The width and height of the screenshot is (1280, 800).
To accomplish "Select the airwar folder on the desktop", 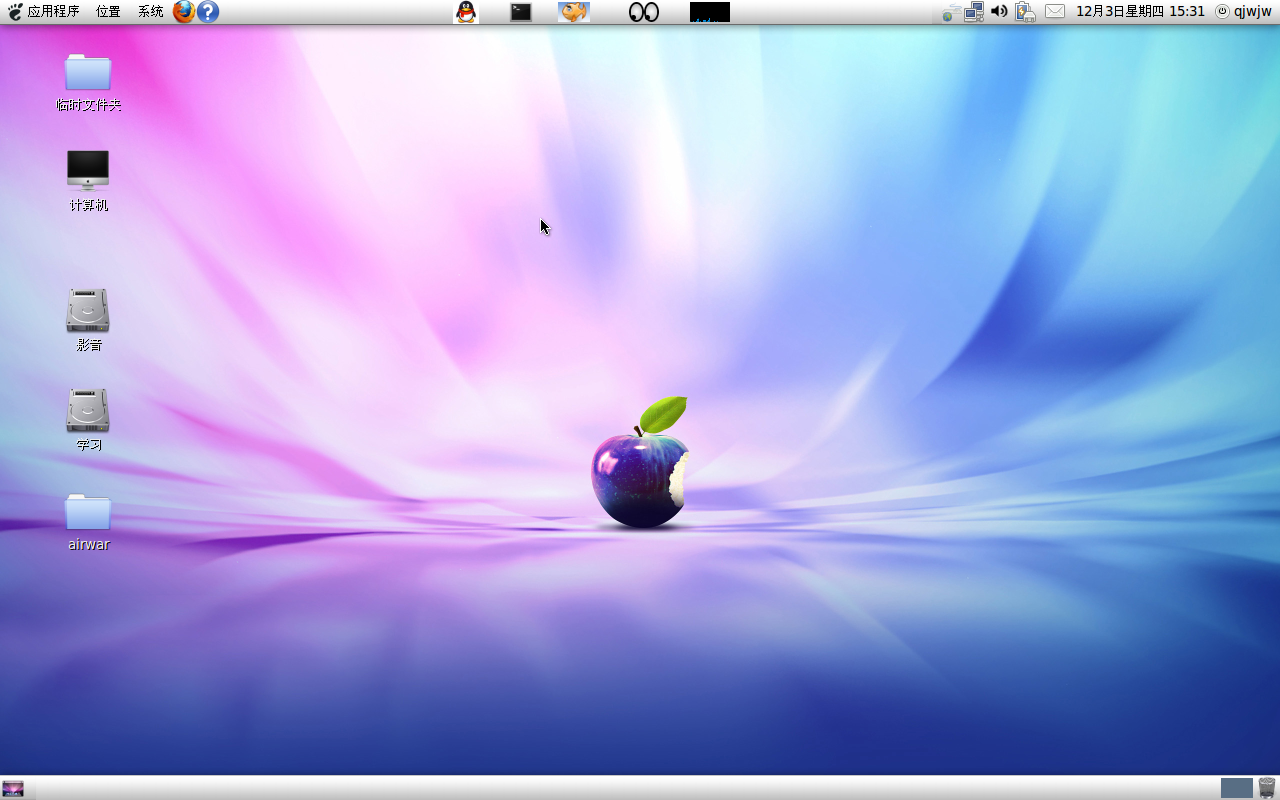I will click(88, 521).
